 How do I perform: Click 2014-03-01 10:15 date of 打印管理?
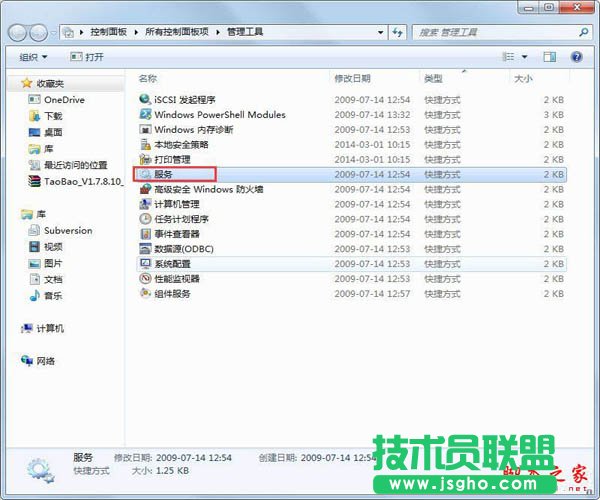pos(372,159)
